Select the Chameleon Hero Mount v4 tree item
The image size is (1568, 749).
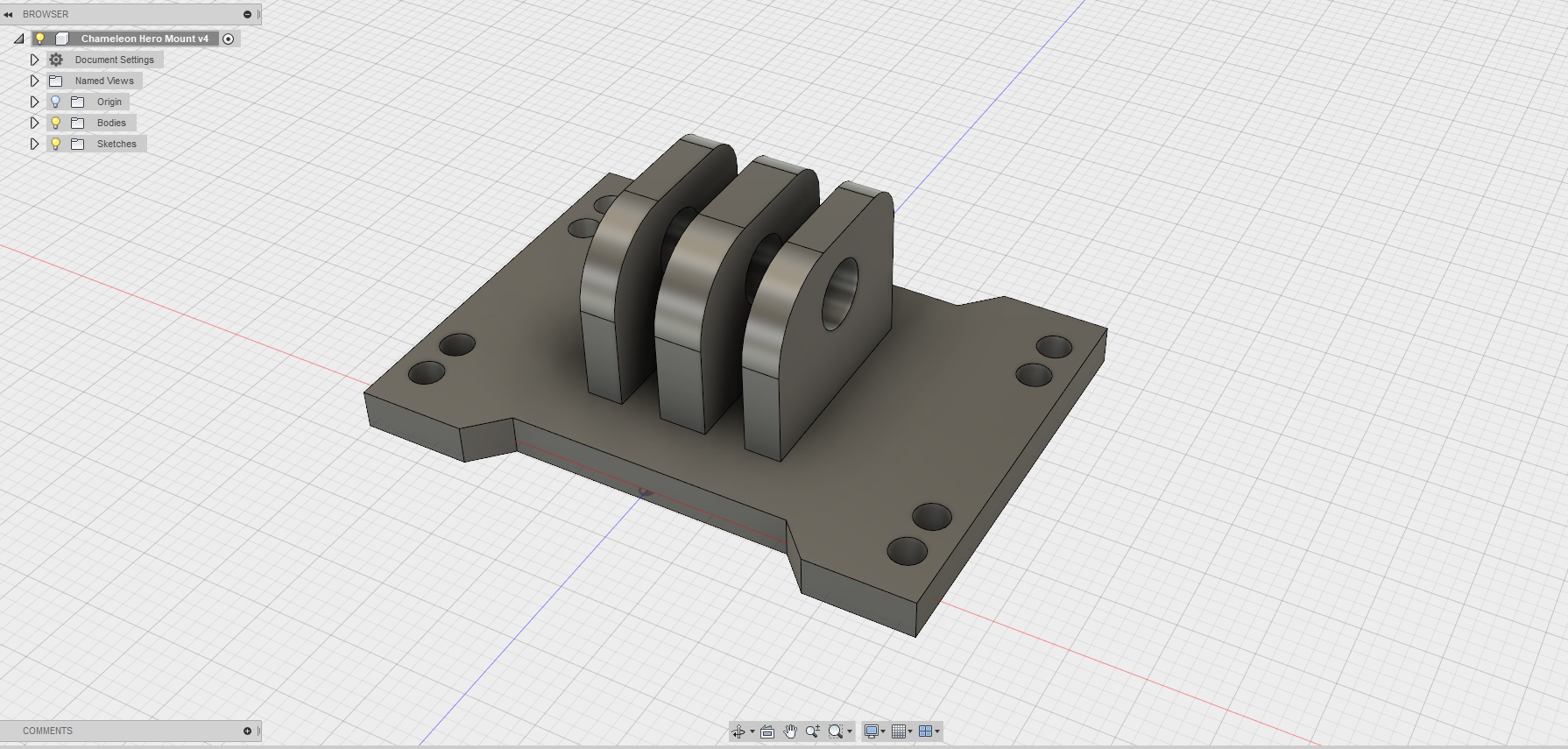(145, 39)
